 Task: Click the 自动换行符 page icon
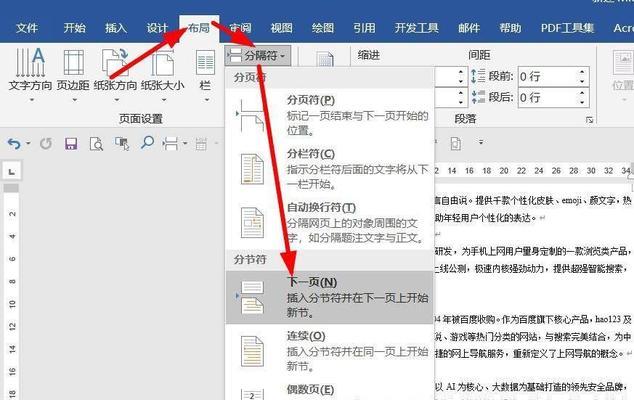pyautogui.click(x=252, y=223)
